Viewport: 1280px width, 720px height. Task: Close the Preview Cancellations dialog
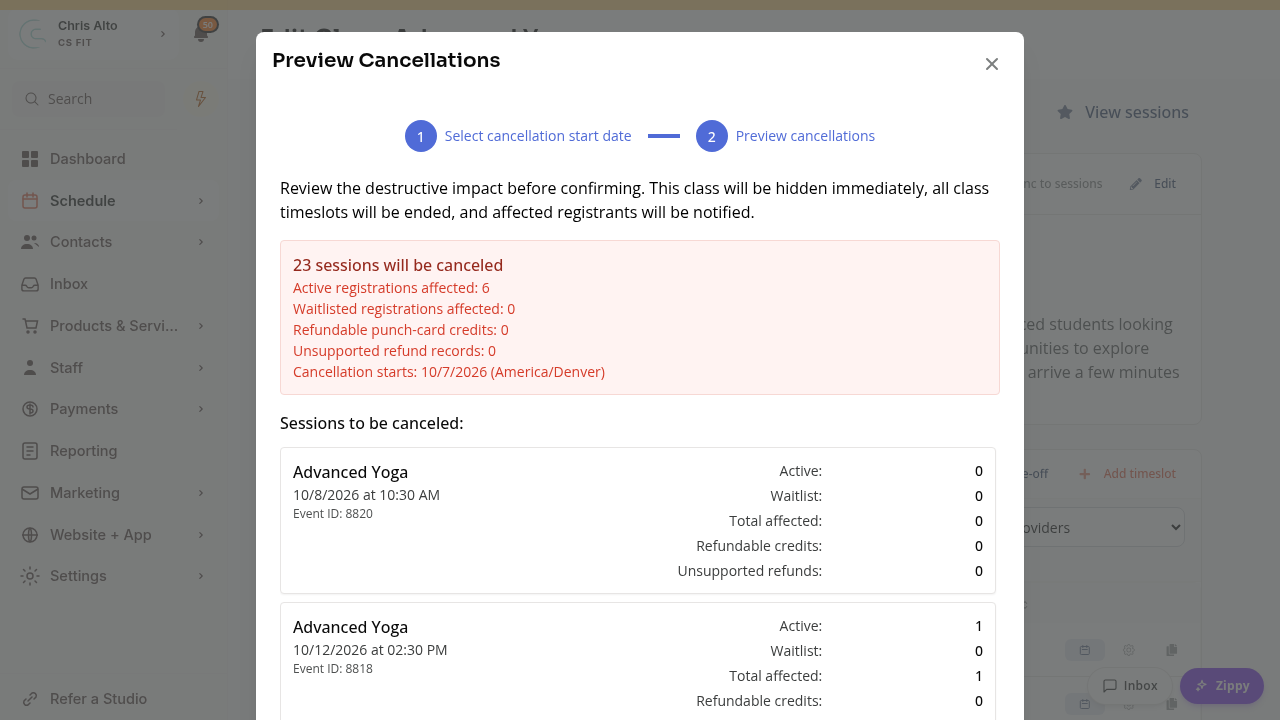click(992, 64)
